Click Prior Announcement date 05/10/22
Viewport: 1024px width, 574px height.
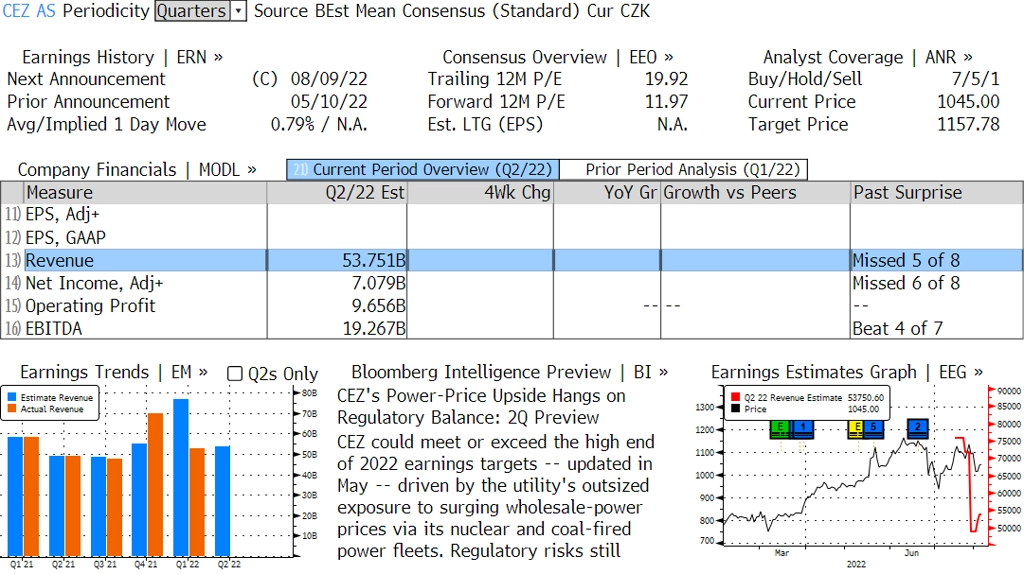tap(329, 102)
